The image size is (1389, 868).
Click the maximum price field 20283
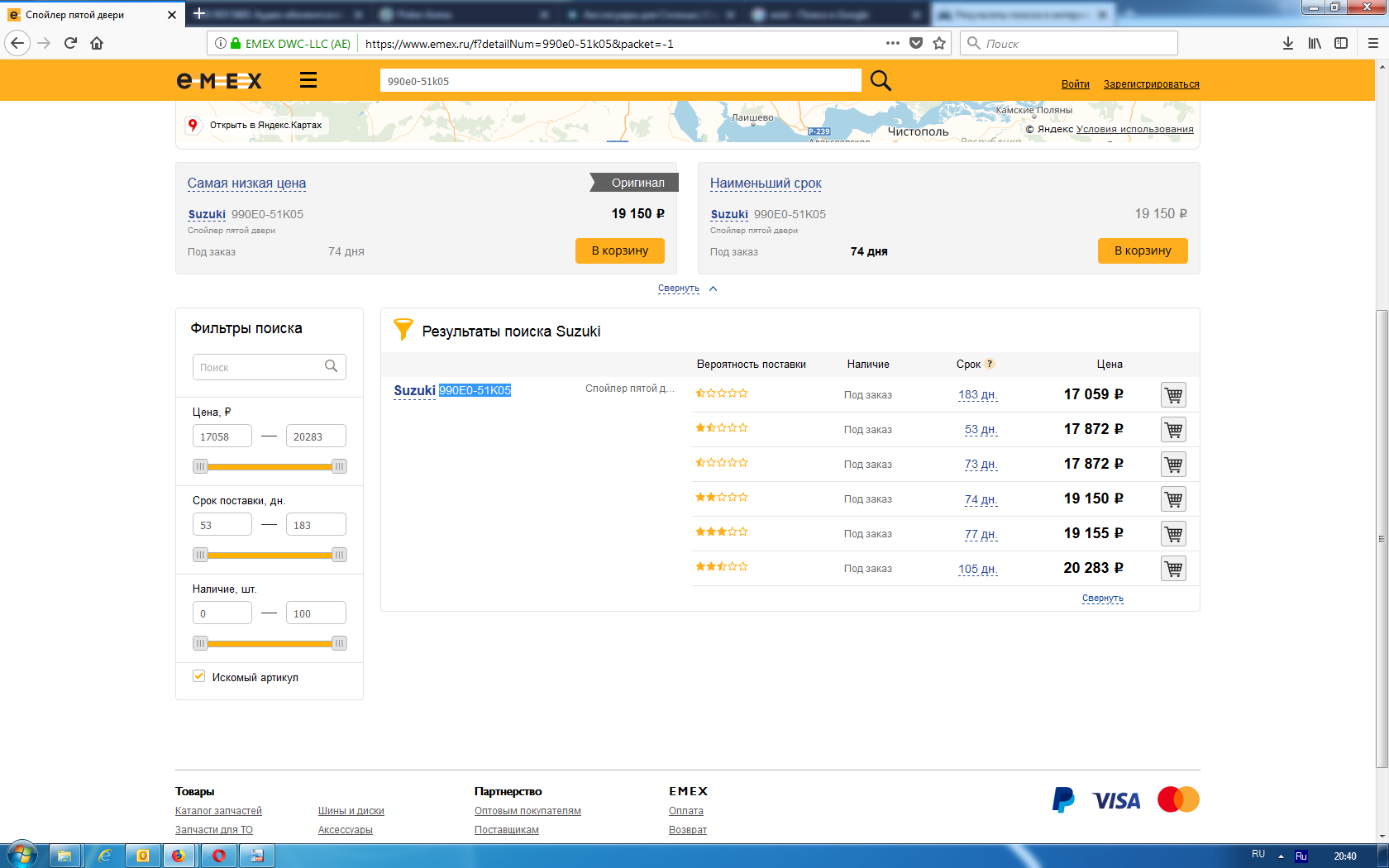316,436
